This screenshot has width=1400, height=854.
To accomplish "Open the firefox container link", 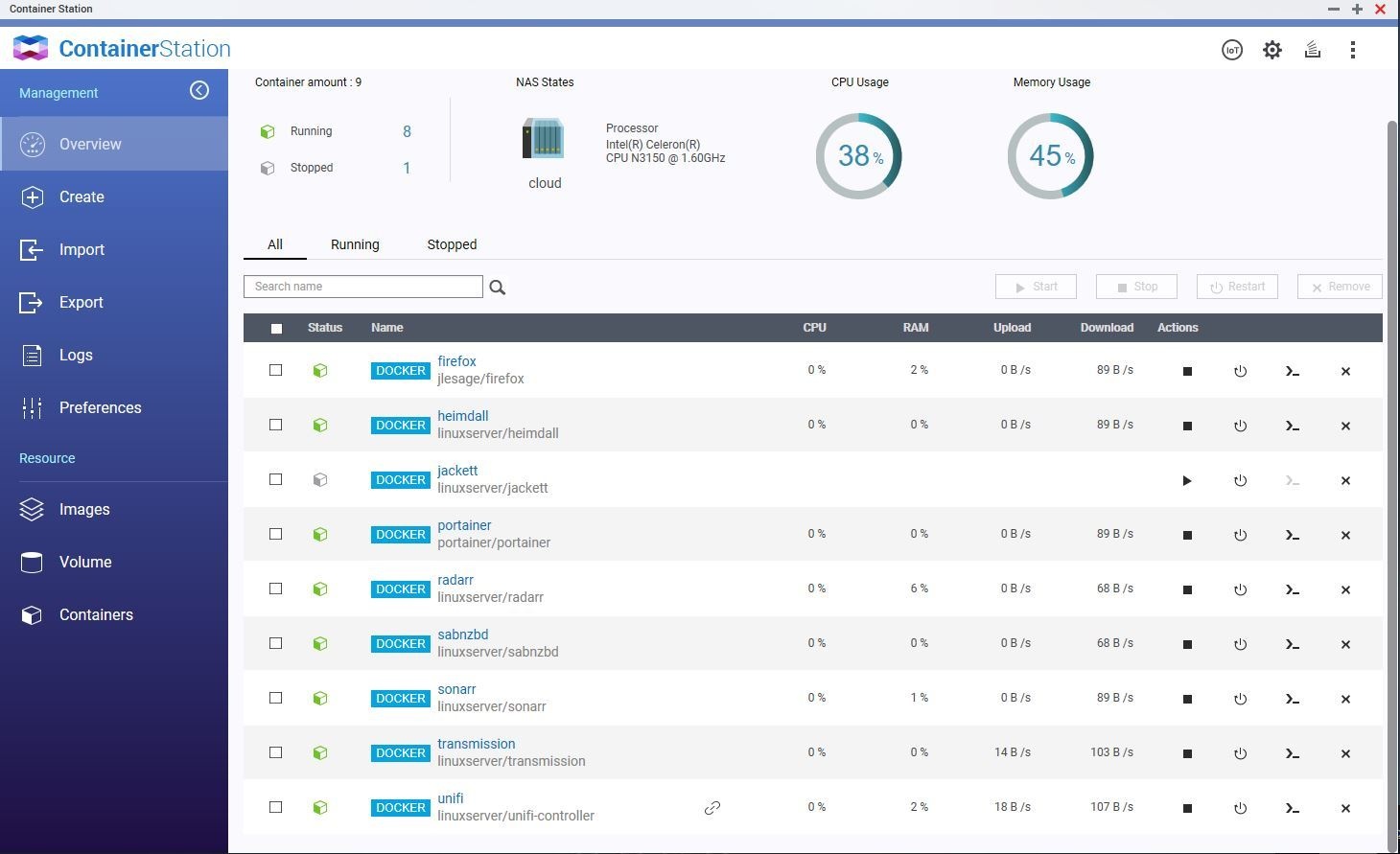I will (456, 361).
